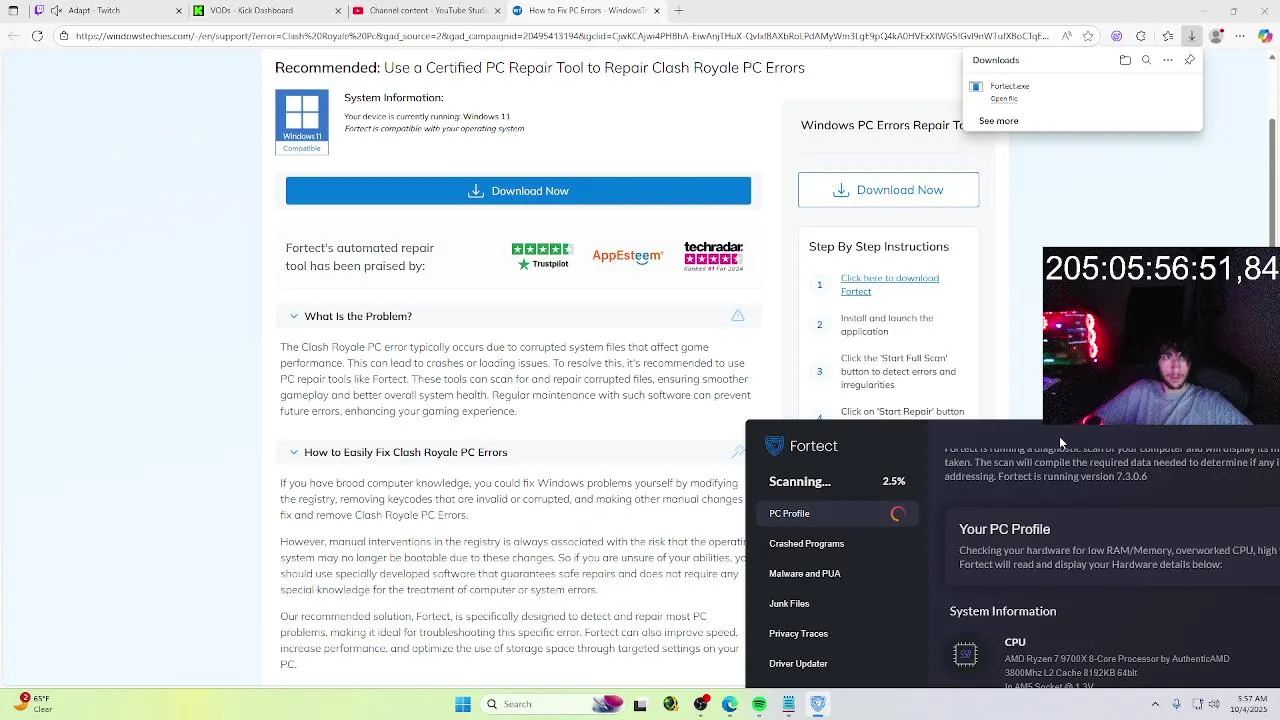Show hidden tray icons chevron
Screen dimensions: 1280x720
[x=1155, y=704]
